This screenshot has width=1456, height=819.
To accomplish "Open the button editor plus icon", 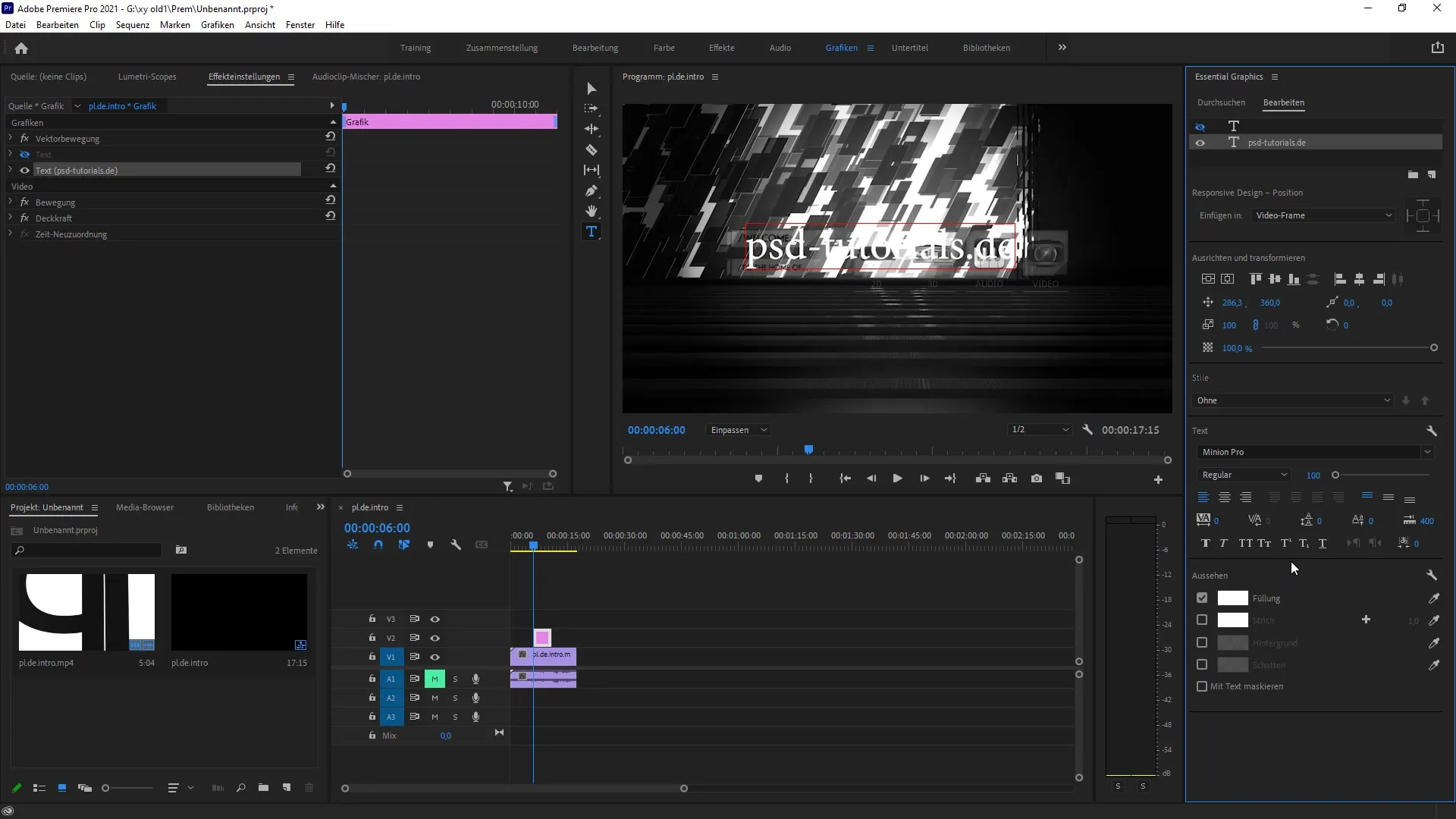I will pos(1158,479).
